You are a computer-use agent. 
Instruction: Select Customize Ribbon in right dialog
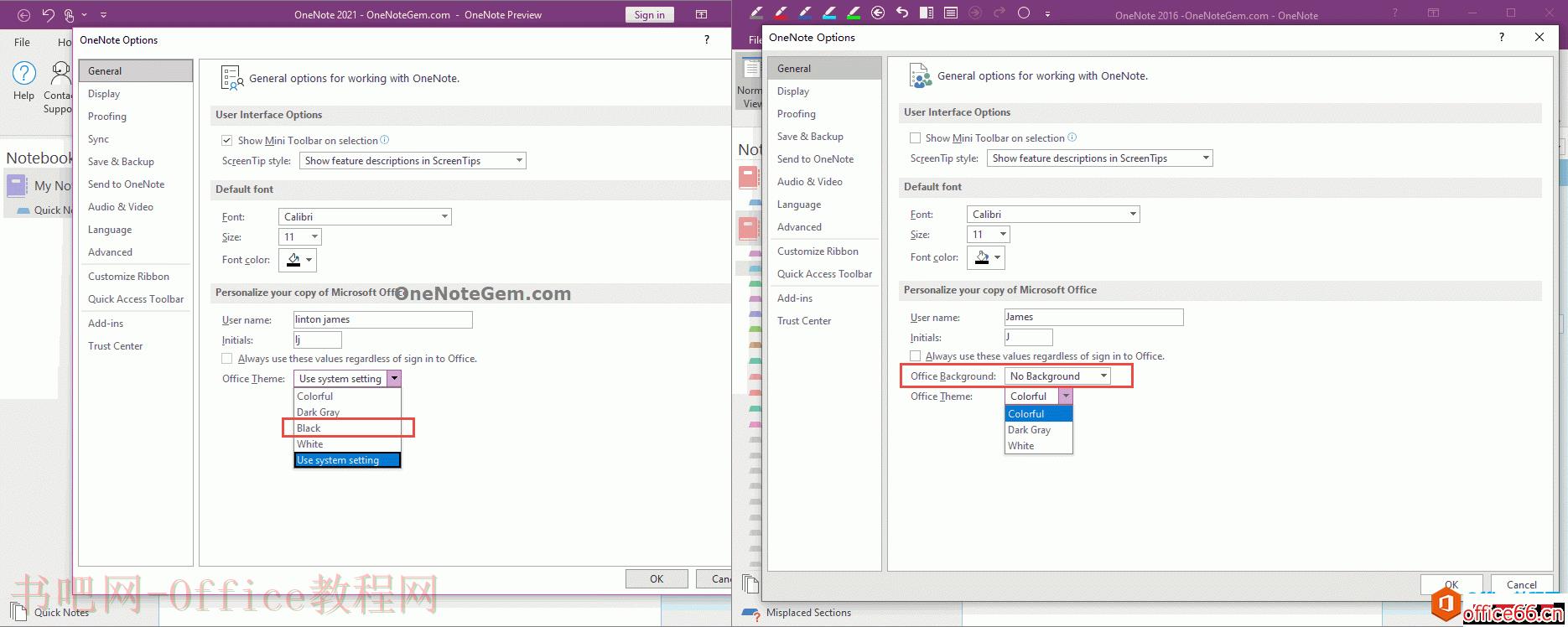(823, 251)
